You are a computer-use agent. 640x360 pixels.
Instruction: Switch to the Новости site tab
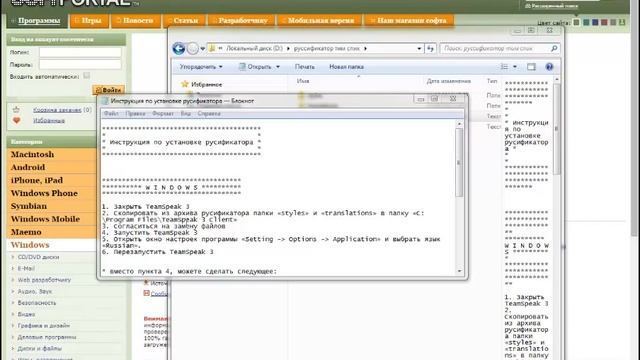136,20
